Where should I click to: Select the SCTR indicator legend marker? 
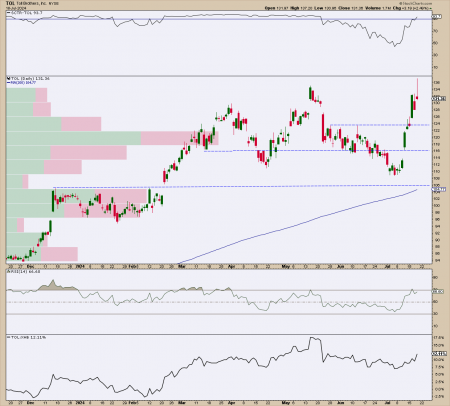9,13
